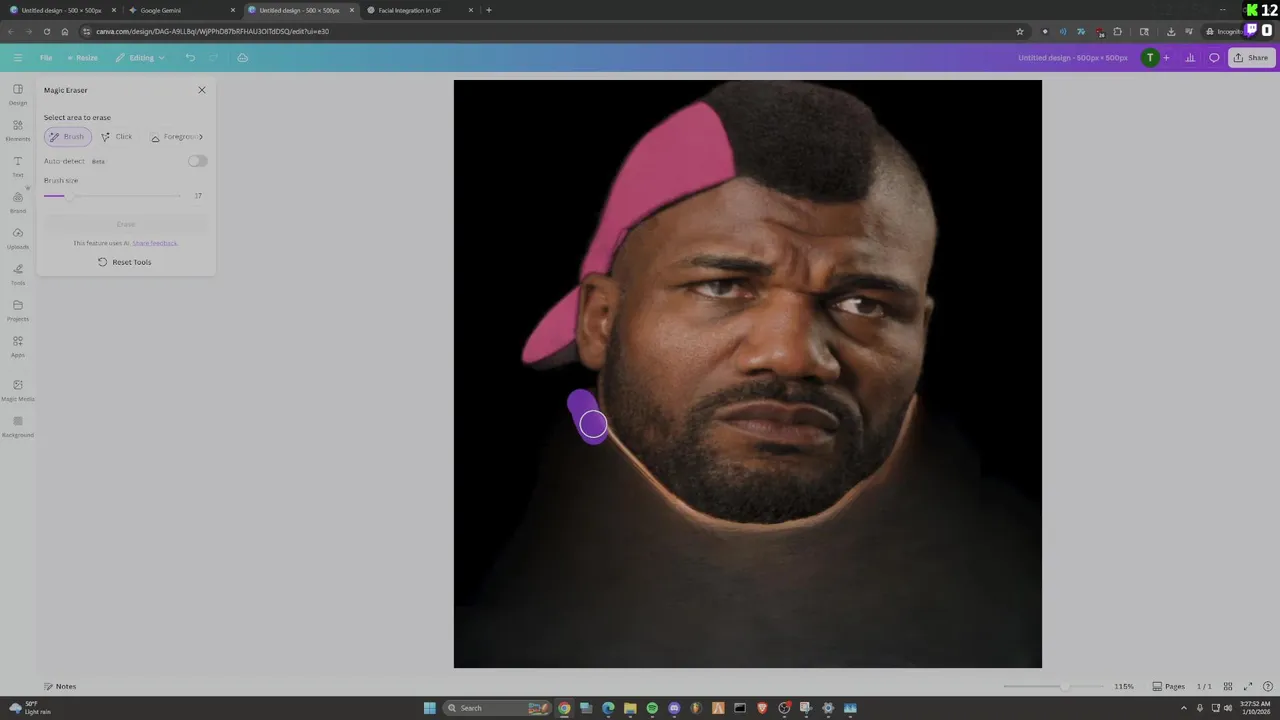
Task: Open the Text panel in the sidebar
Action: coord(18,167)
